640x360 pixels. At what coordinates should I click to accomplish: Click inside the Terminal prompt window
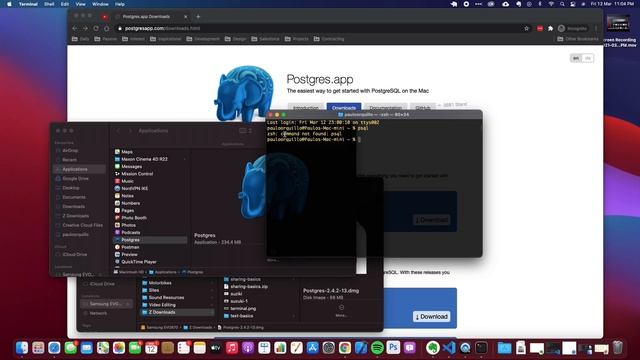click(374, 188)
